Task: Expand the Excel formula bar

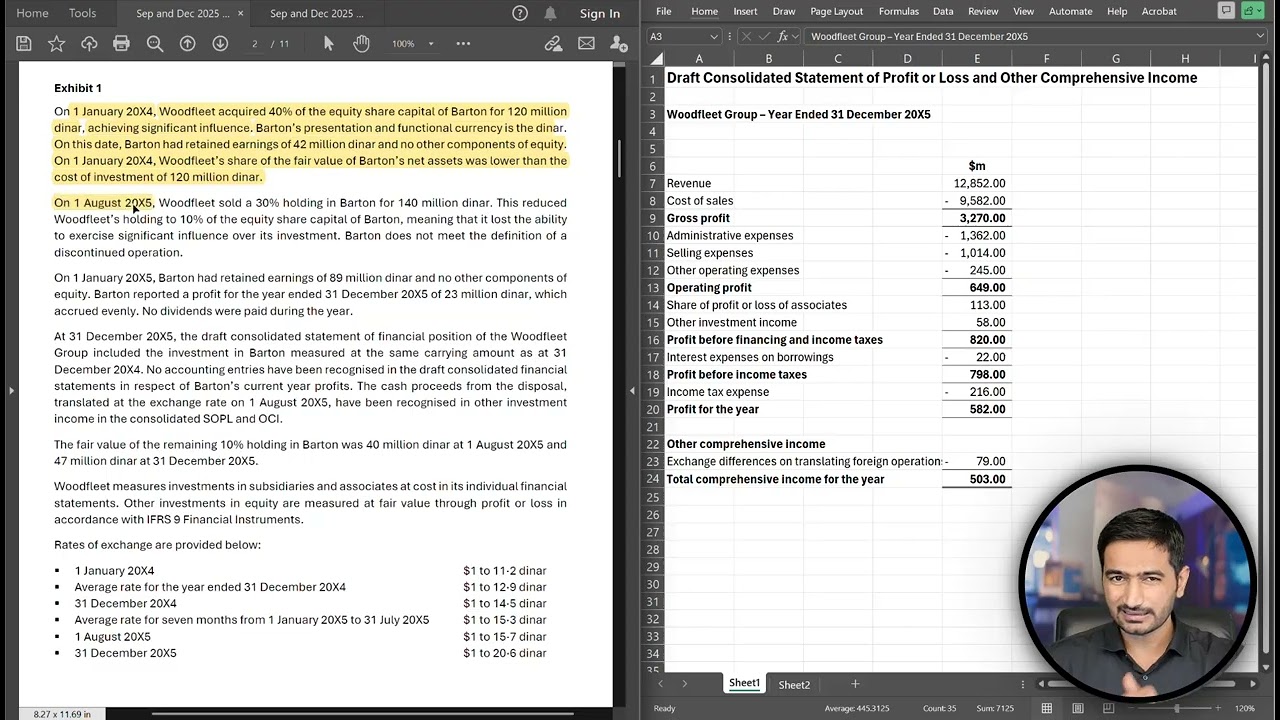Action: 1260,36
